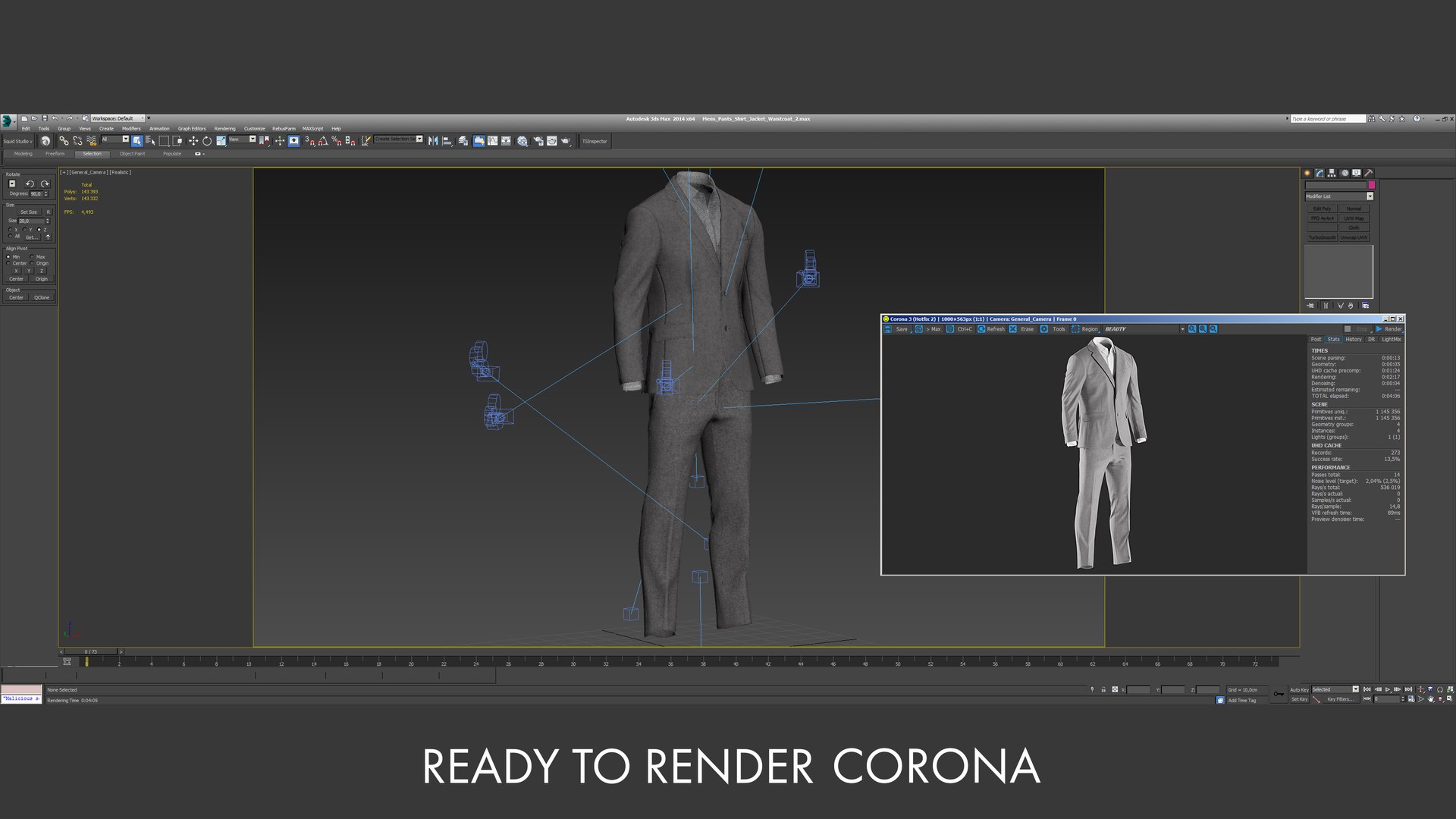The image size is (1456, 819).
Task: Open Squid Studio dropdown
Action: pos(17,141)
